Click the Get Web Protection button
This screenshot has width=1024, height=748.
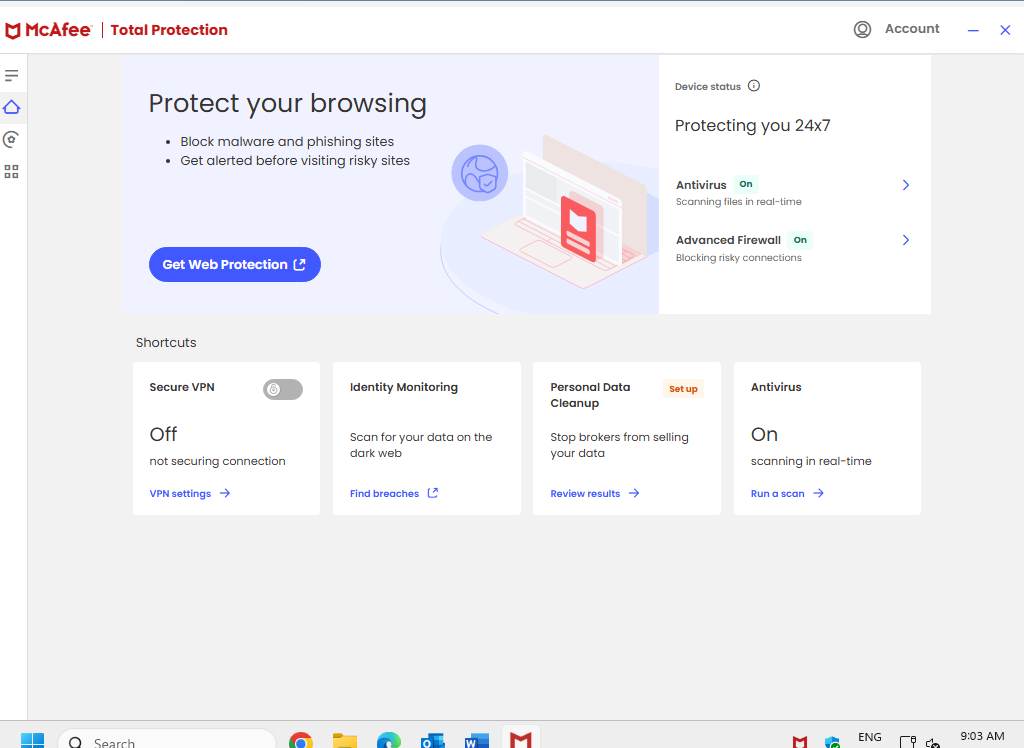point(234,265)
